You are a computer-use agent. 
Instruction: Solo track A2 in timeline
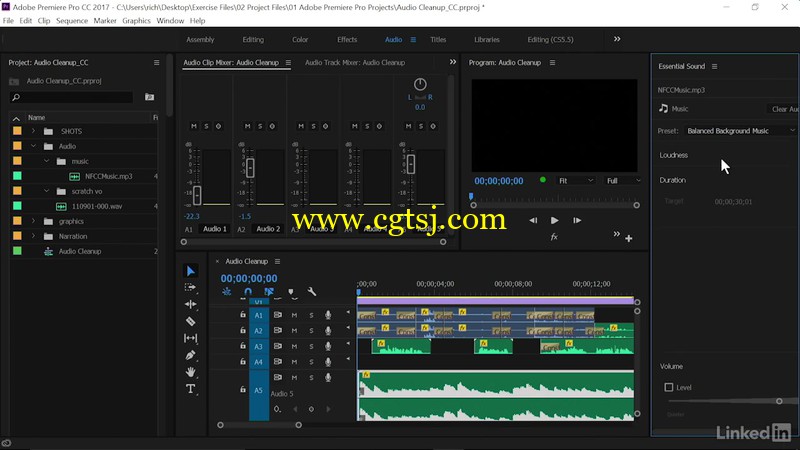click(x=311, y=331)
